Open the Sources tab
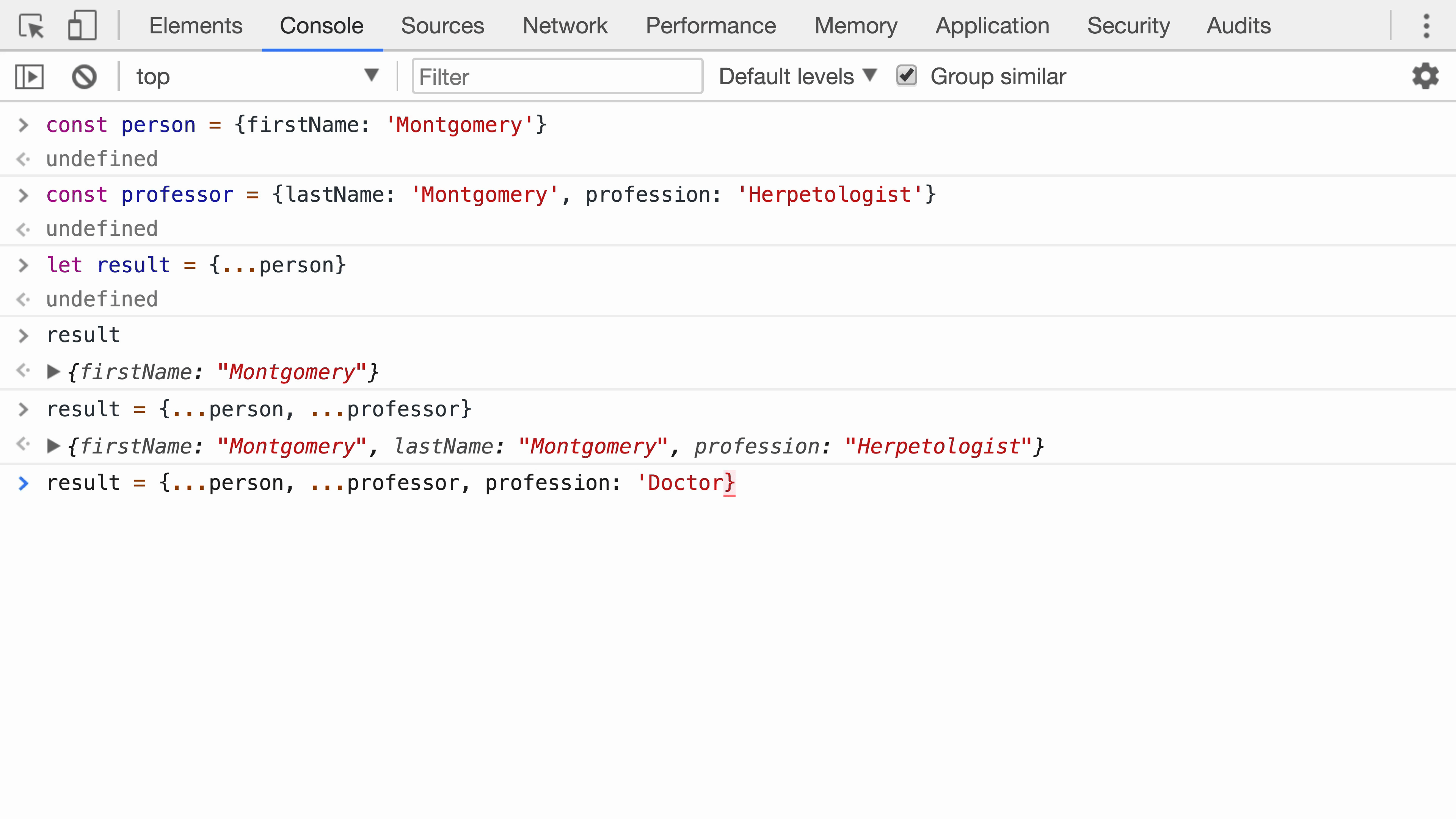This screenshot has height=819, width=1456. [x=442, y=26]
